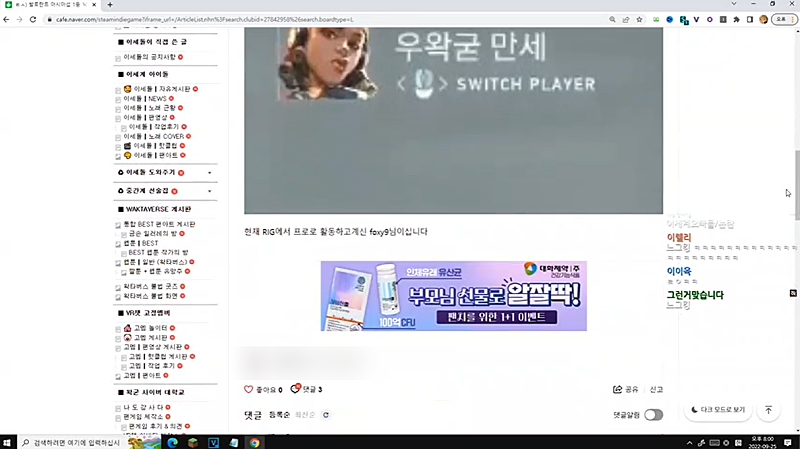Click the page vertical scrollbar thumb
The height and width of the screenshot is (449, 800).
point(797,185)
